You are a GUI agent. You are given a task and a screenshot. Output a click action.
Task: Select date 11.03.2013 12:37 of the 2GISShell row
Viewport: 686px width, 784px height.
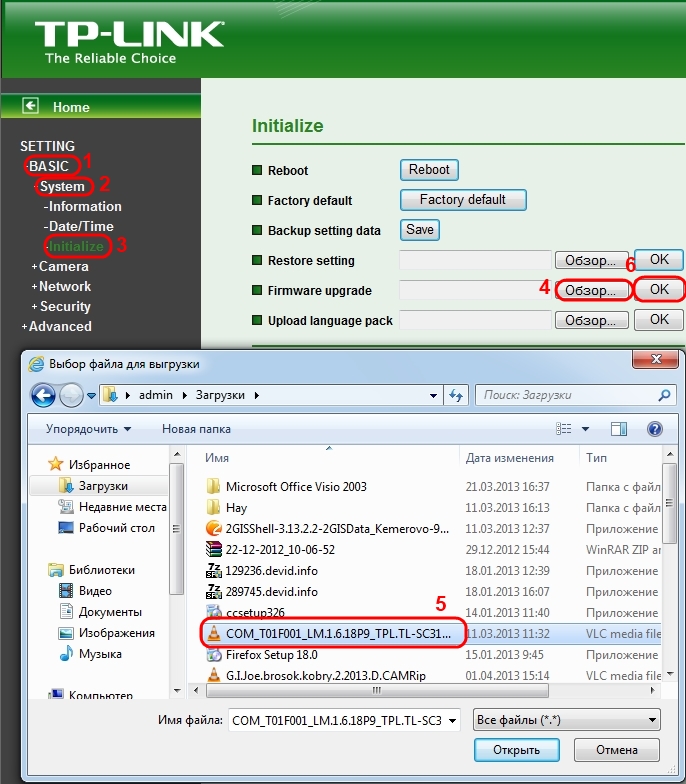(x=507, y=528)
